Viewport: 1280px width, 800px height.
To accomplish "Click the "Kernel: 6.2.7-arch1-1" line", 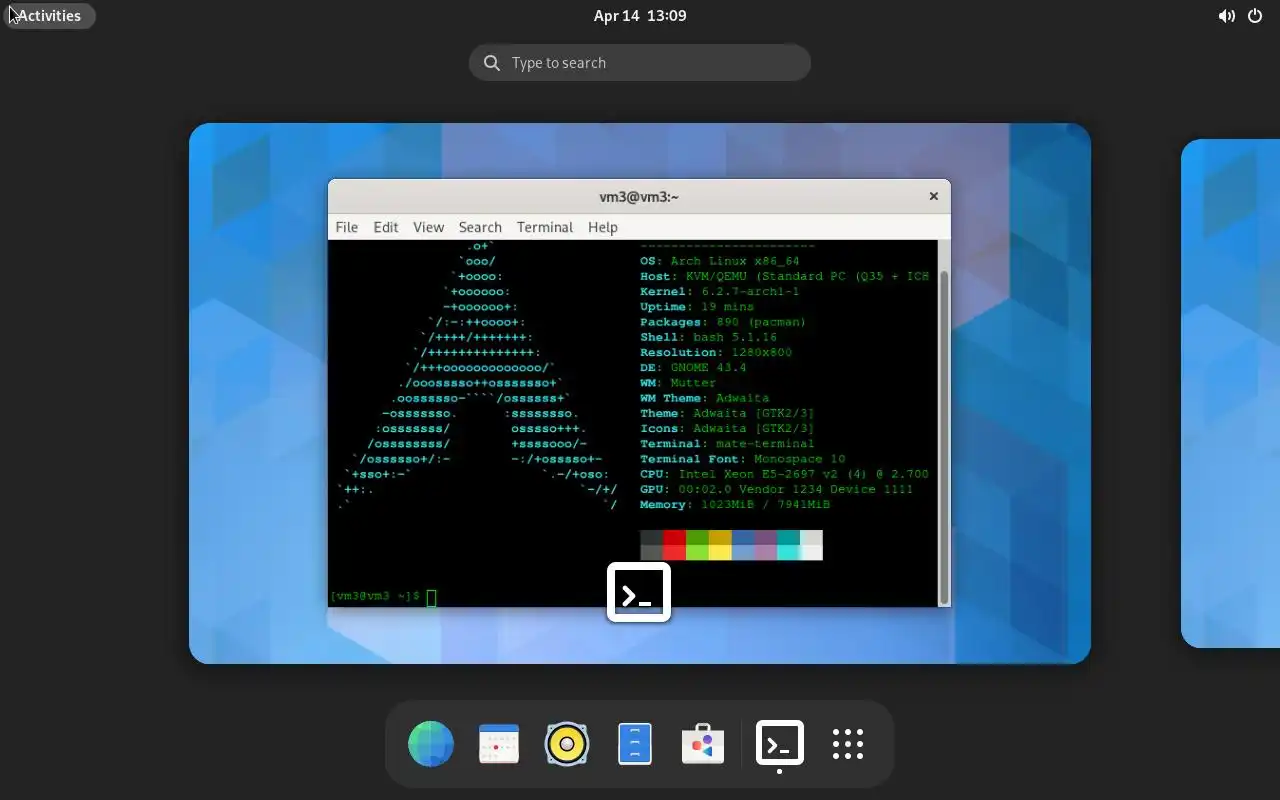I will 720,291.
